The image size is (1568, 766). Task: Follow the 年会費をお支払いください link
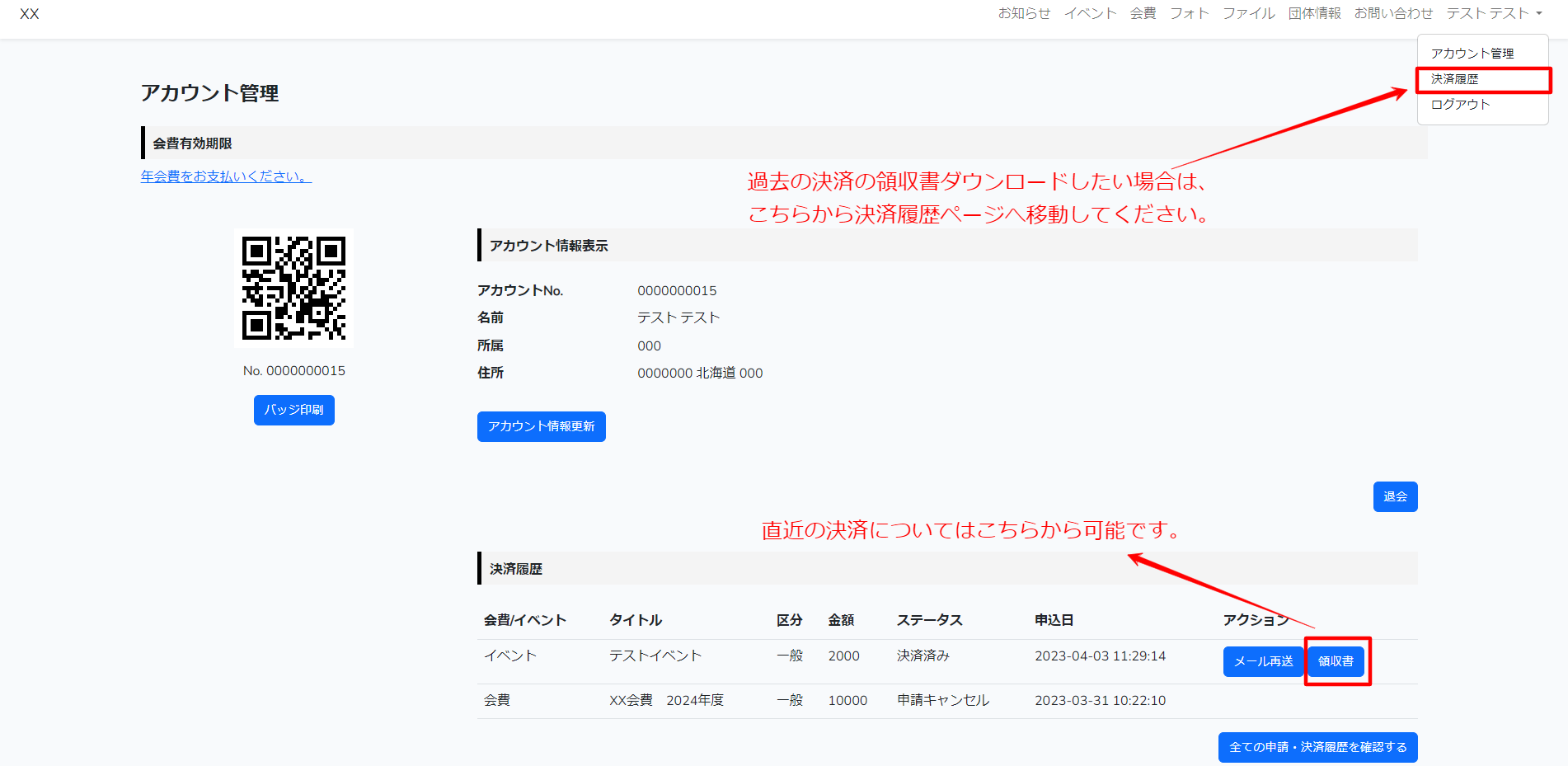[226, 176]
